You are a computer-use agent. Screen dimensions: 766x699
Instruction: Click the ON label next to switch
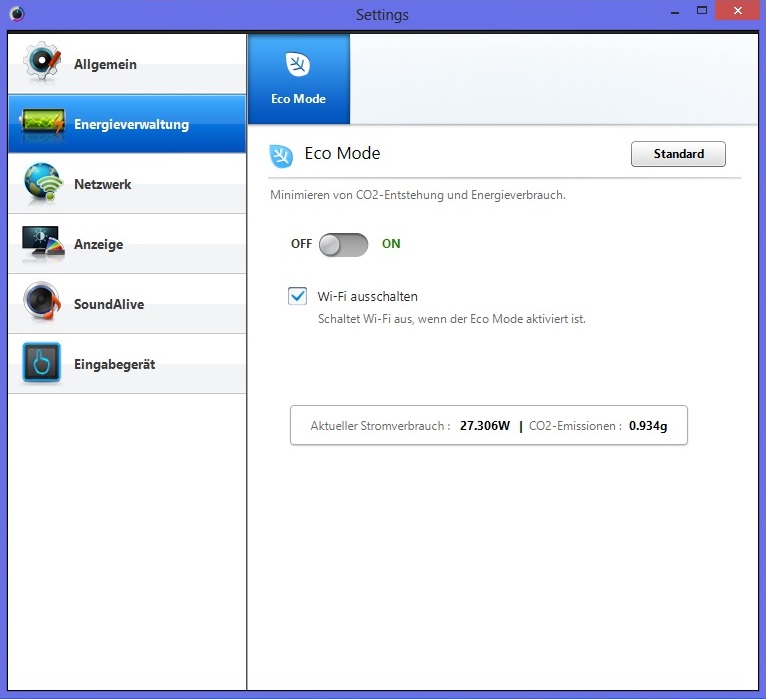[391, 244]
